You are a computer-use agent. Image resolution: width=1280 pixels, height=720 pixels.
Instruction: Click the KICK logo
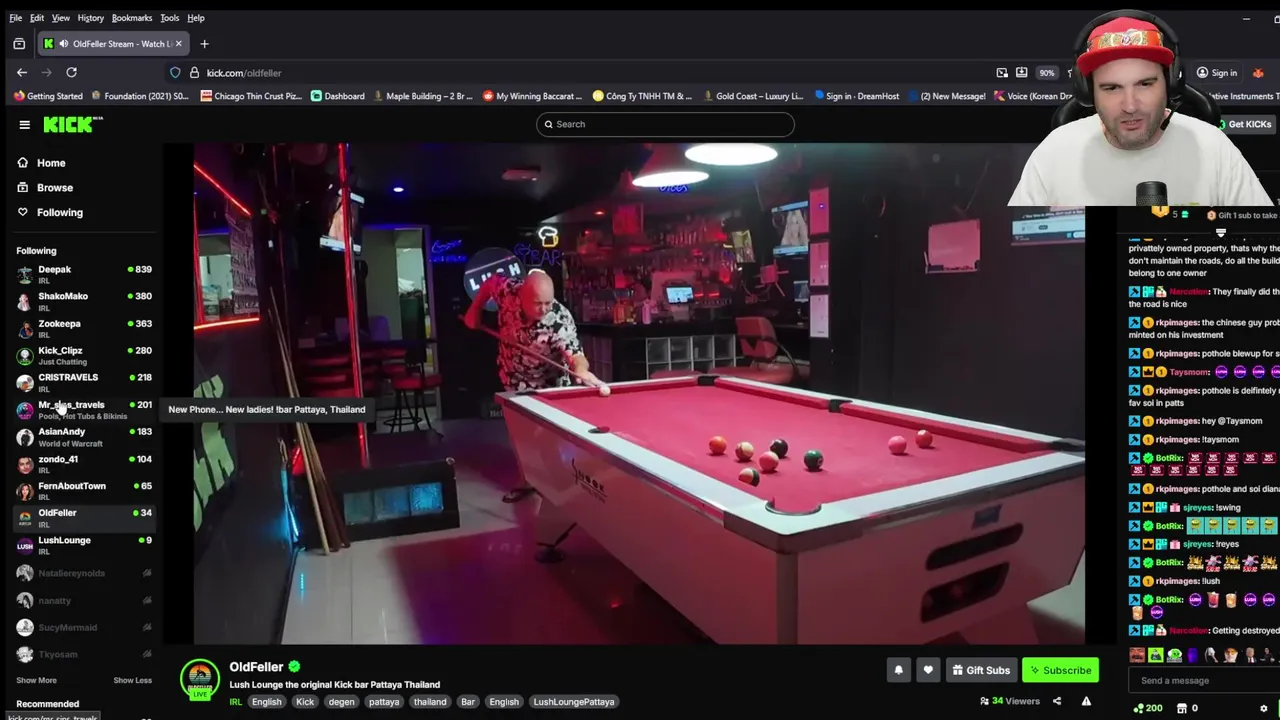[x=72, y=124]
